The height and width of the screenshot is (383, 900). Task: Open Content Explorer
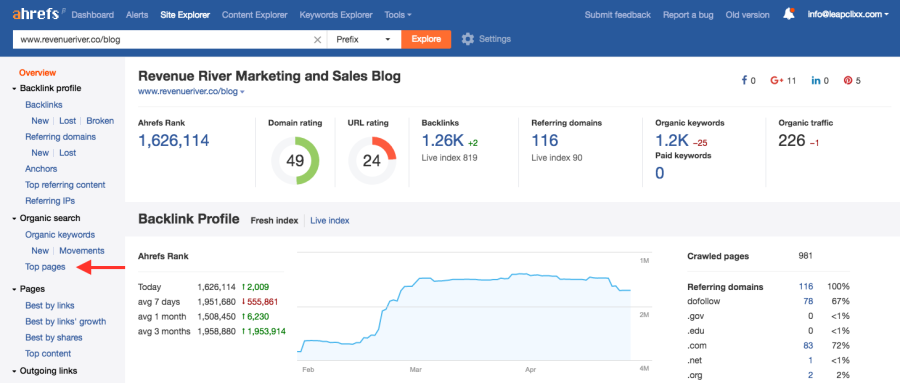[255, 15]
